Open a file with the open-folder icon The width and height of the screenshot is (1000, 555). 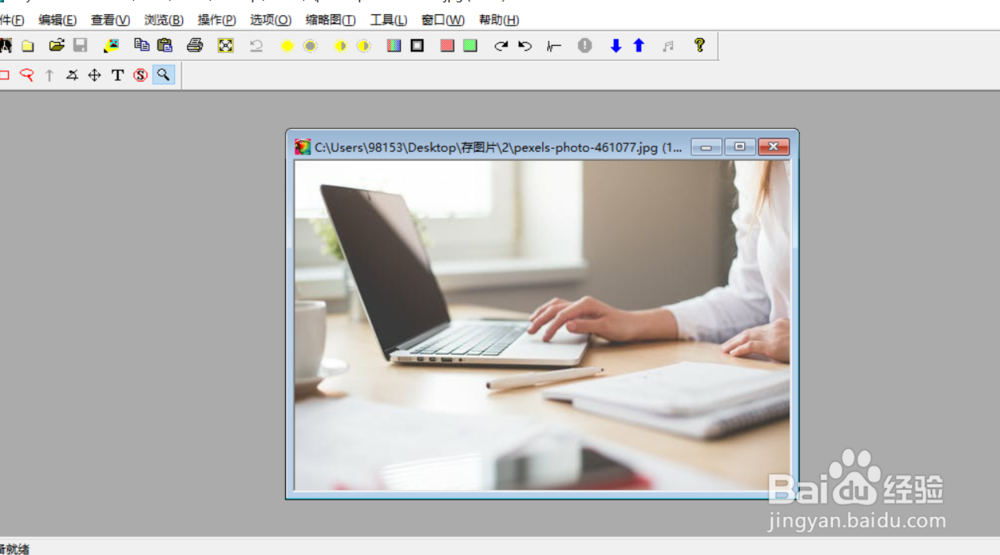coord(56,45)
